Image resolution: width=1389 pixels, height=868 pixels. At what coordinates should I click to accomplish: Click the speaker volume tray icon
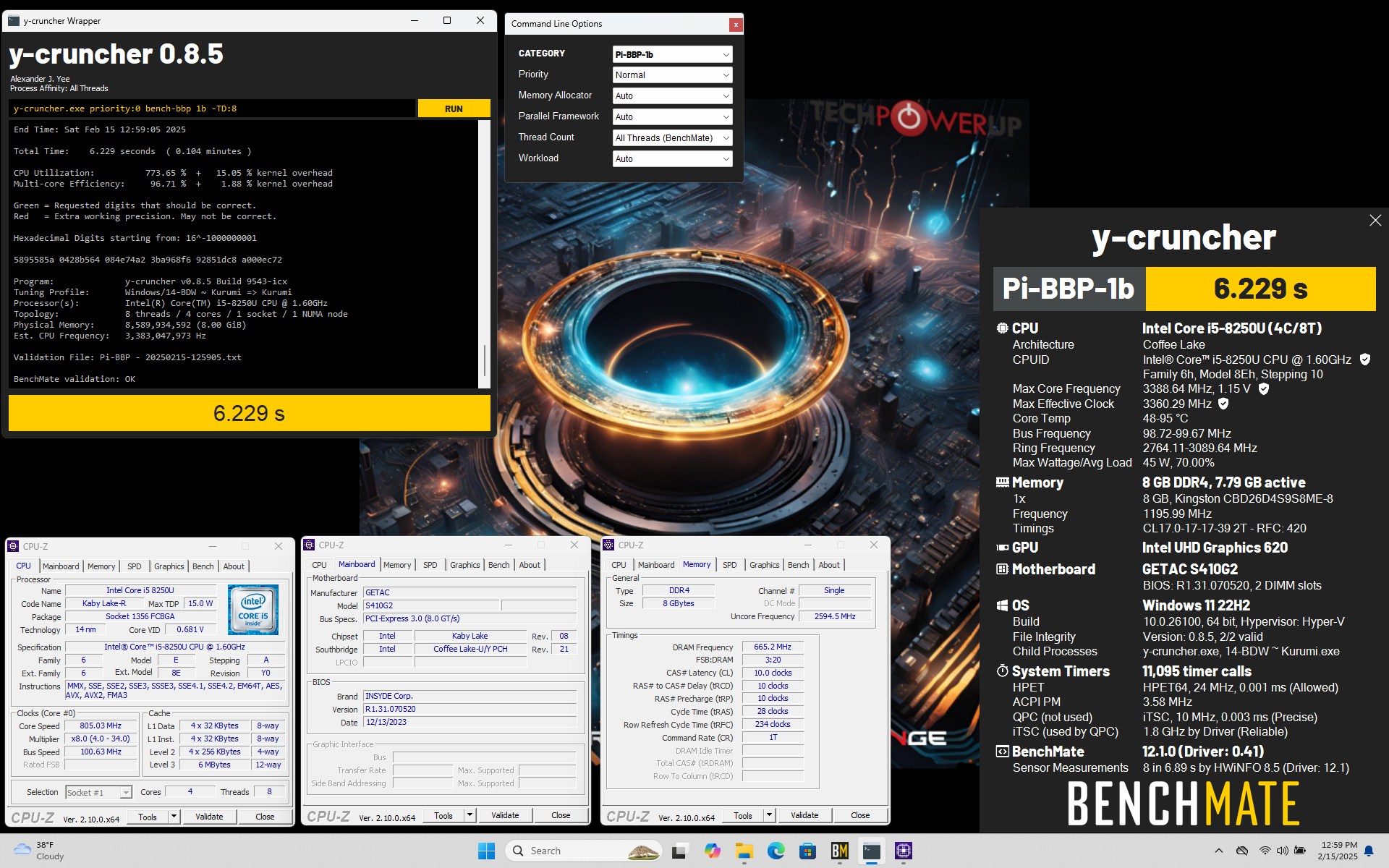point(1282,851)
